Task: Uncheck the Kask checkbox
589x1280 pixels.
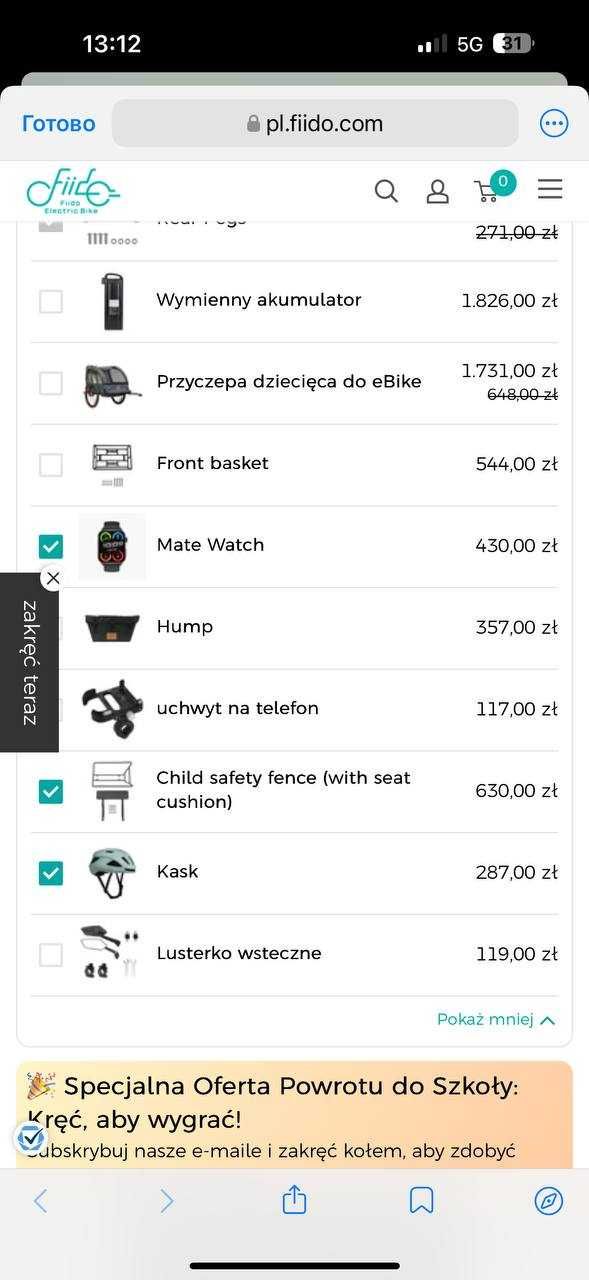Action: [50, 873]
